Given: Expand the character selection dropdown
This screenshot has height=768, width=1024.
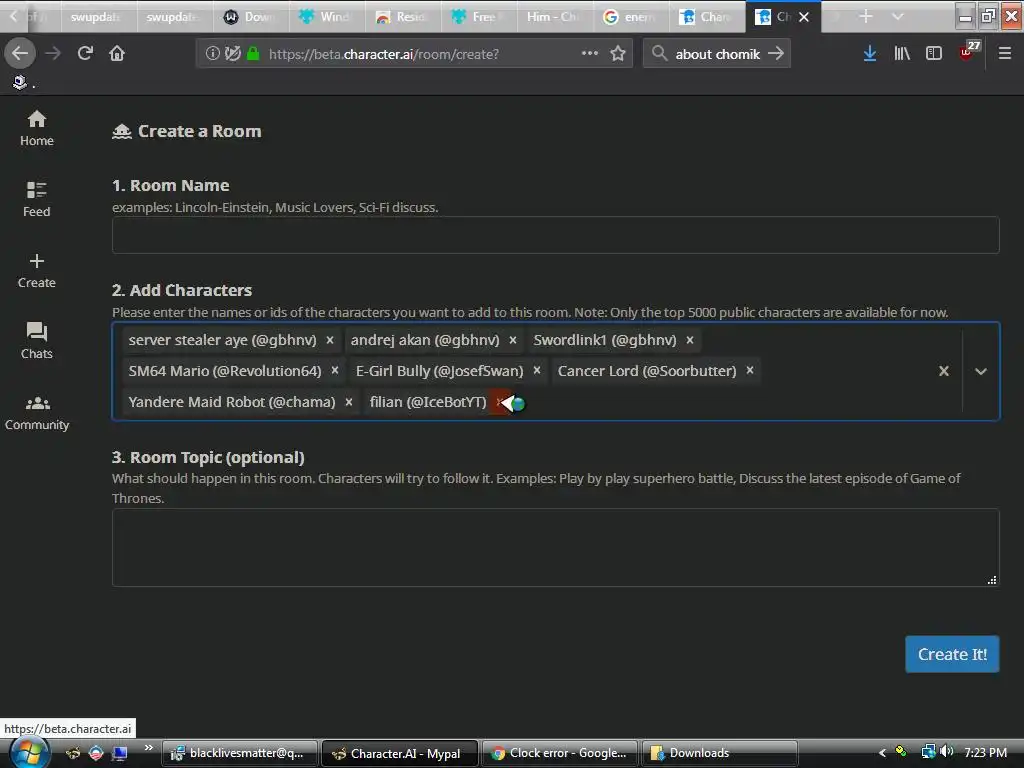Looking at the screenshot, I should [980, 371].
